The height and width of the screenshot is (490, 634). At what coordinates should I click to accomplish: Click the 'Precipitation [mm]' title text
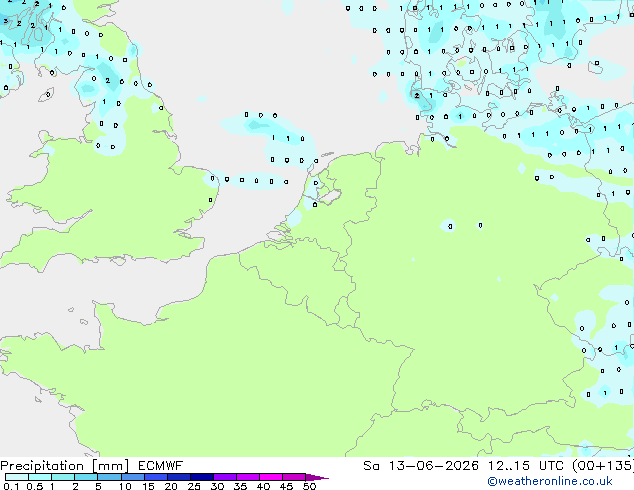pos(64,466)
